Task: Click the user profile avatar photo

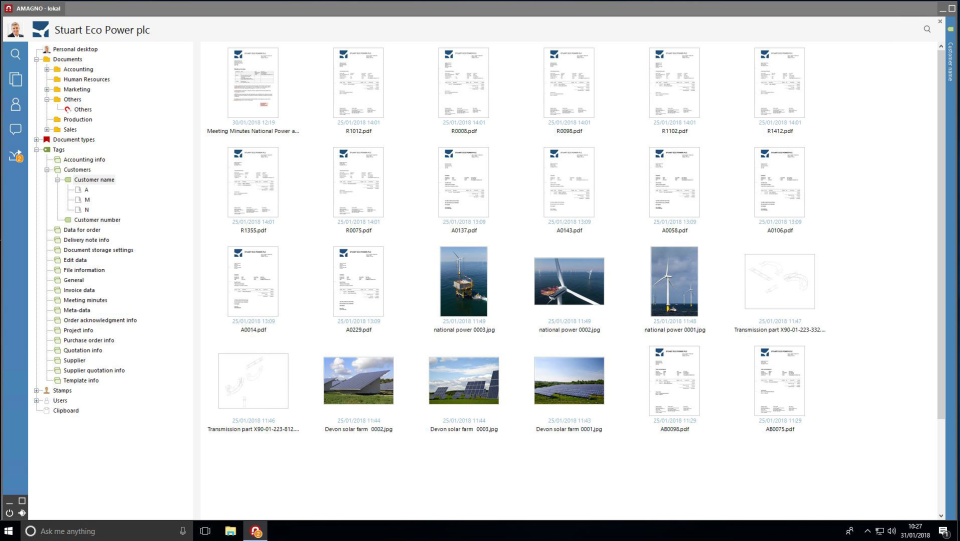Action: click(x=15, y=29)
